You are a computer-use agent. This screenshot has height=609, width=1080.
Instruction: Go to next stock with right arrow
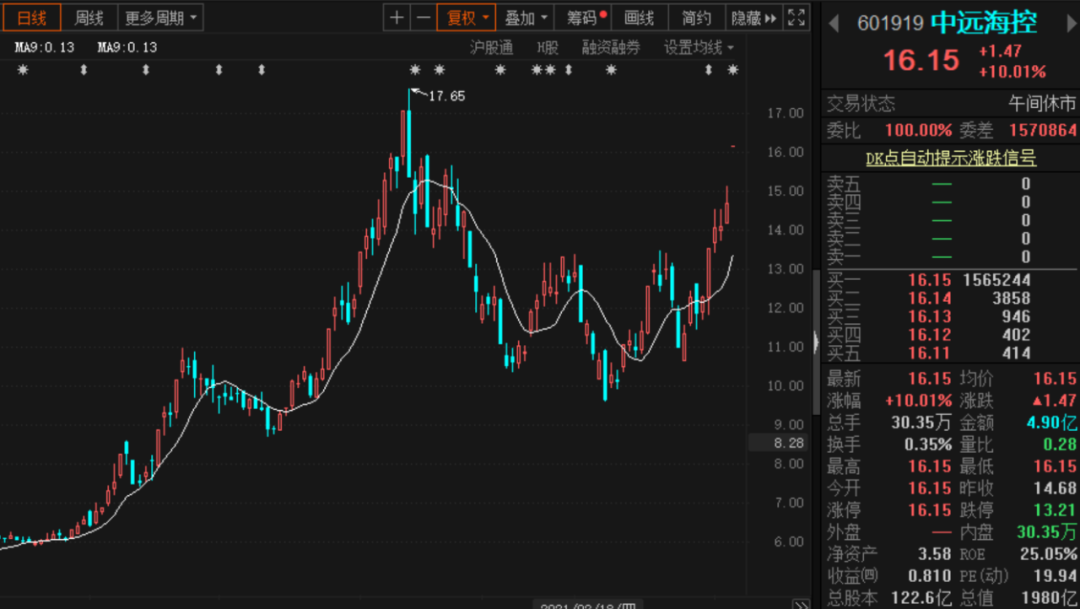1071,23
